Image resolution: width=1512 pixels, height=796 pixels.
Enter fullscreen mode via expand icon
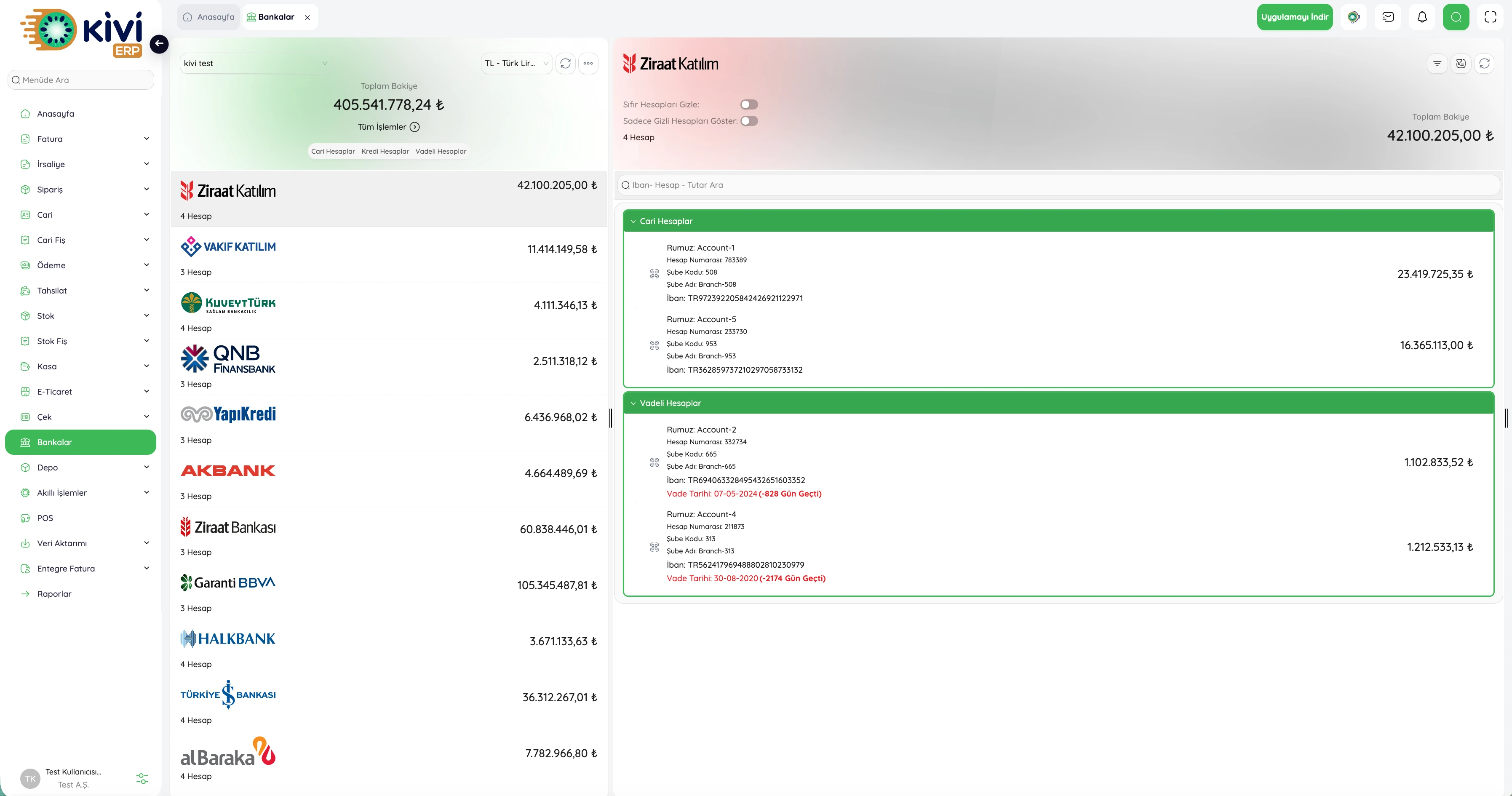pyautogui.click(x=1490, y=17)
